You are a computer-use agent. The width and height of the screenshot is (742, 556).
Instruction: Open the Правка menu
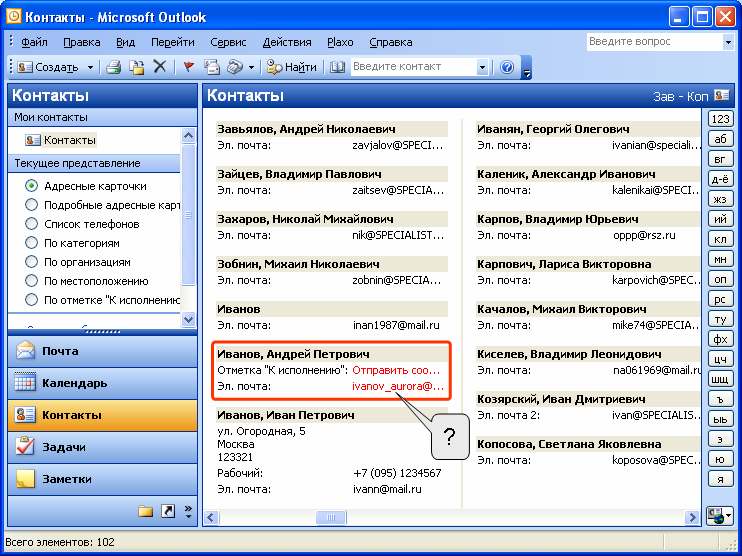click(81, 42)
